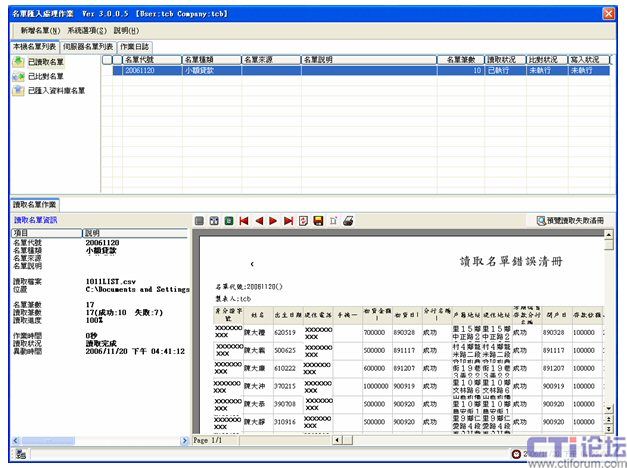The width and height of the screenshot is (627, 468).
Task: Select 已讀取名單 in left panel
Action: [45, 62]
